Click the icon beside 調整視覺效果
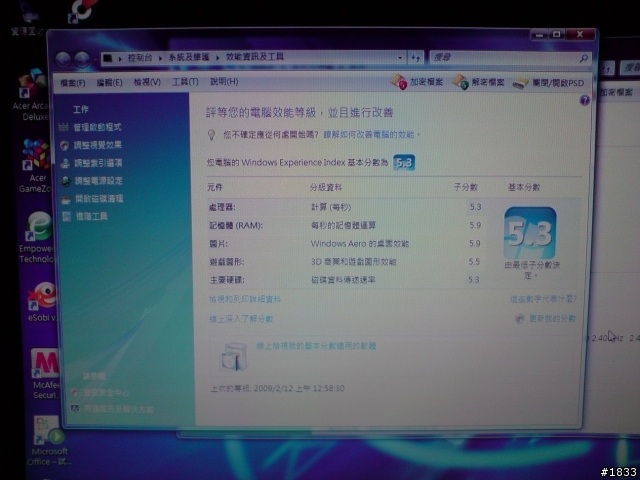 (x=64, y=146)
